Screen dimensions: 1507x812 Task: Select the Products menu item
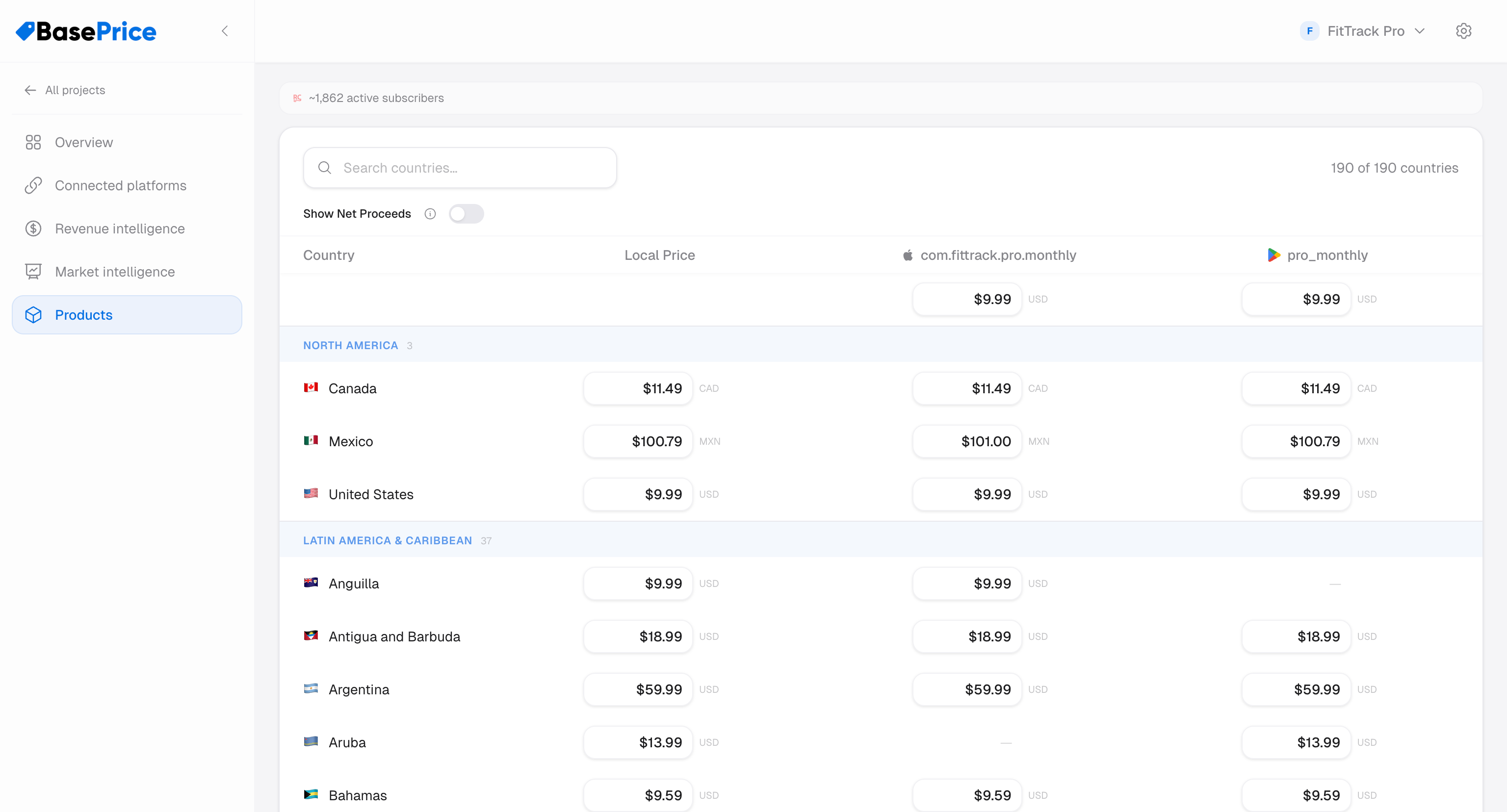pyautogui.click(x=127, y=315)
